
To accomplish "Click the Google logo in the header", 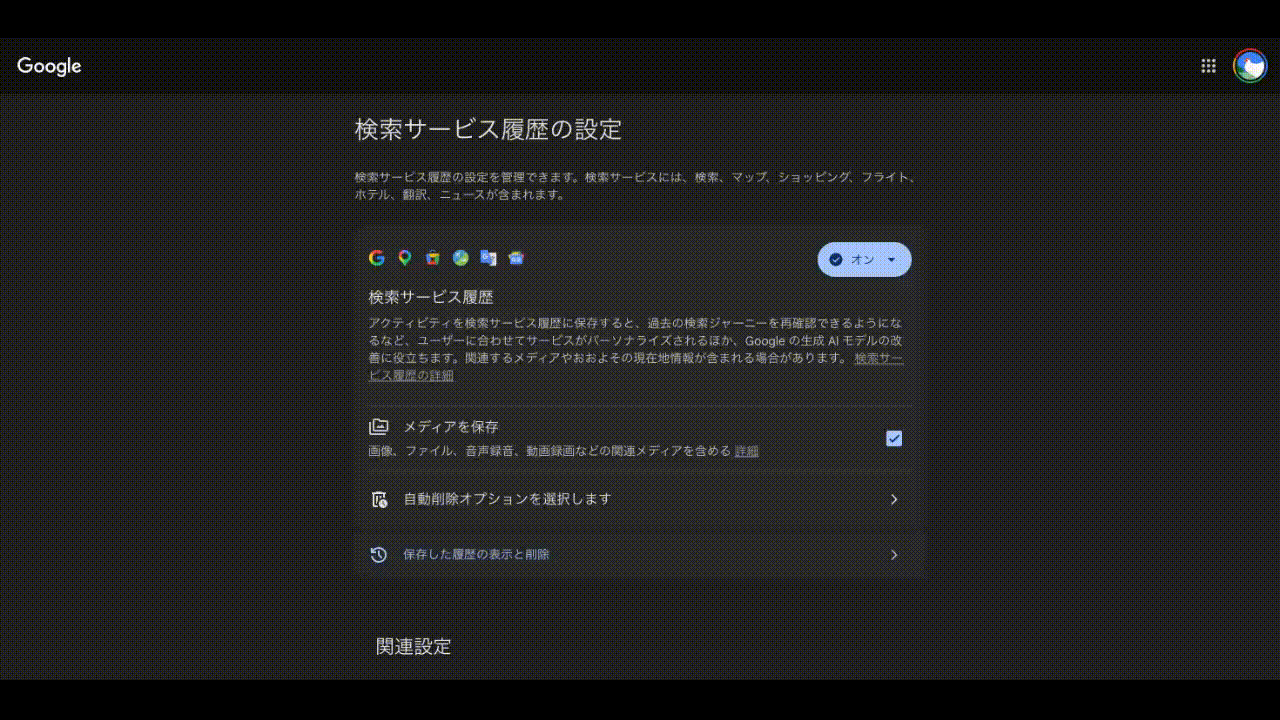I will coord(49,66).
